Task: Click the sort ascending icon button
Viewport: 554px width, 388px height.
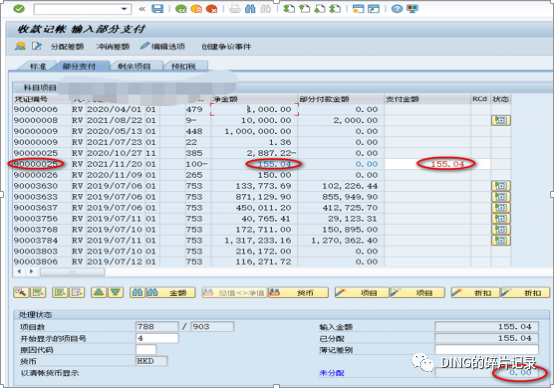Action: [x=99, y=293]
